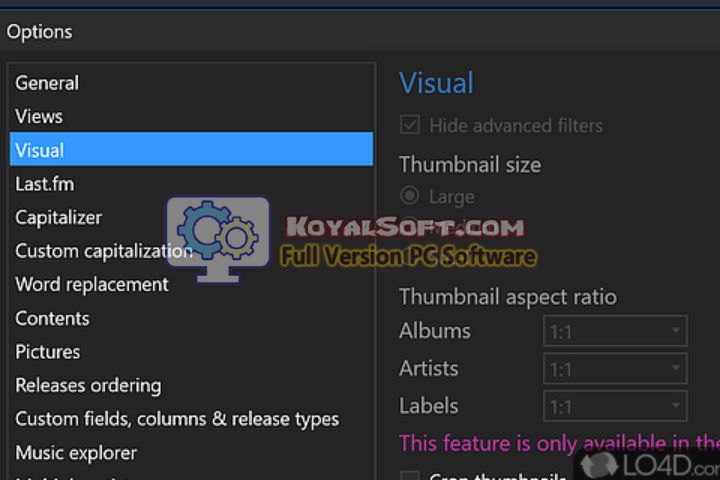The width and height of the screenshot is (720, 480).
Task: Open the Contents category
Action: [x=191, y=318]
